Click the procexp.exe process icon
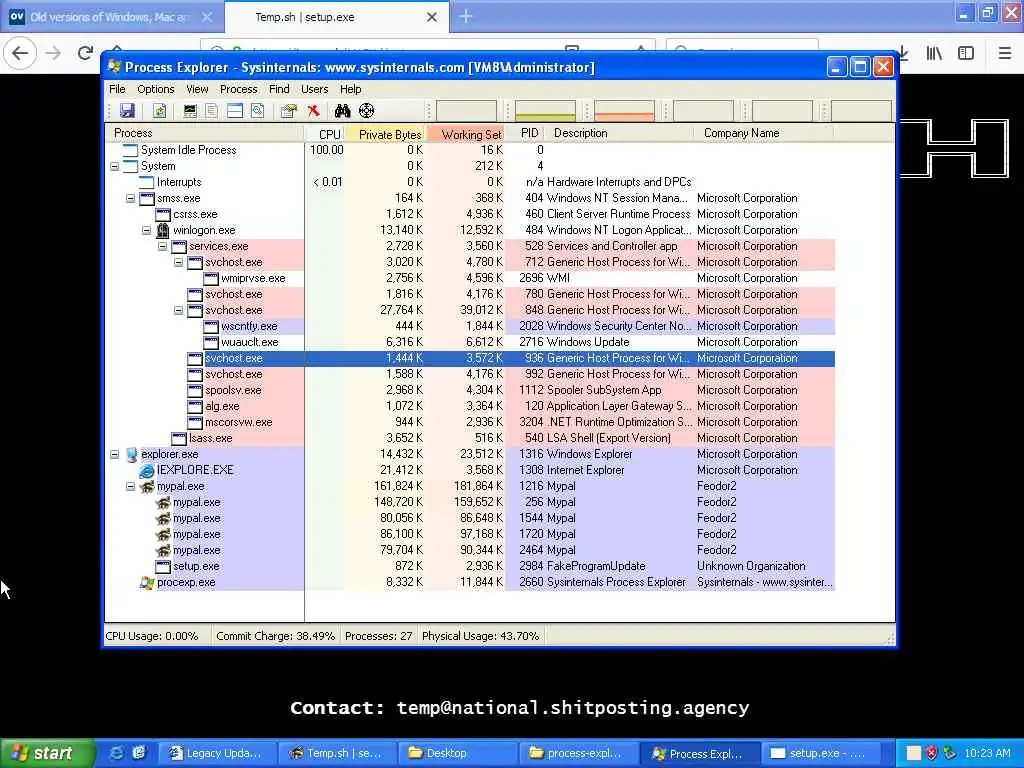This screenshot has height=768, width=1024. (147, 583)
